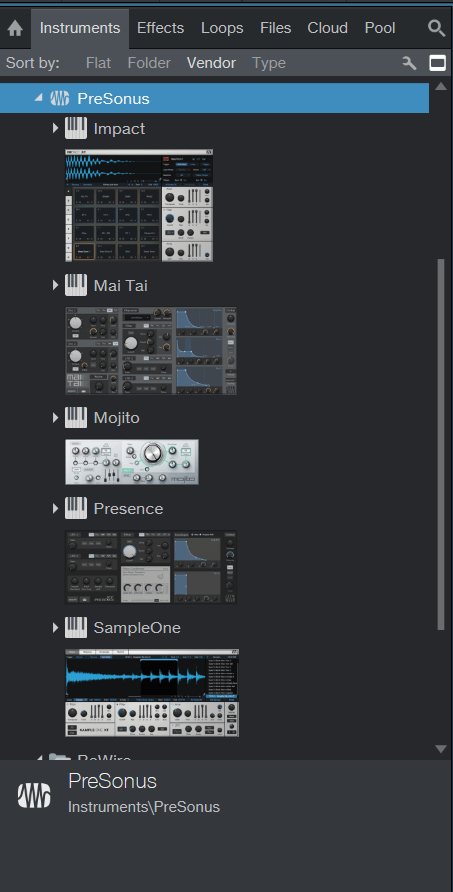Image resolution: width=453 pixels, height=892 pixels.
Task: Select the Mai Tai tree item label
Action: pos(121,286)
